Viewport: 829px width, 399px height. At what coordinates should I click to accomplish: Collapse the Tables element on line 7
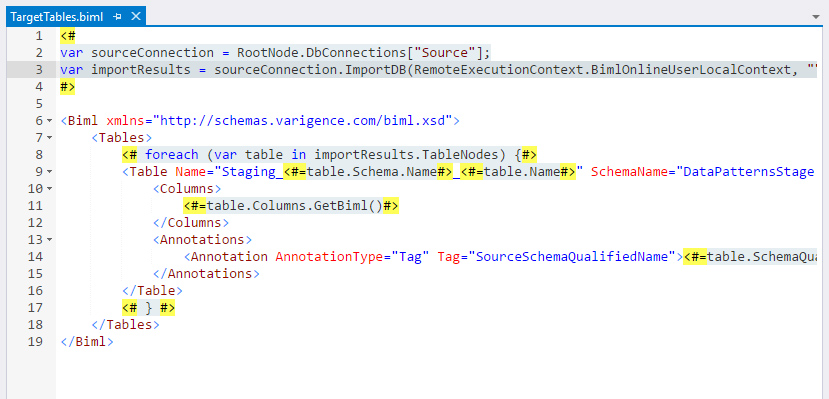(x=49, y=138)
